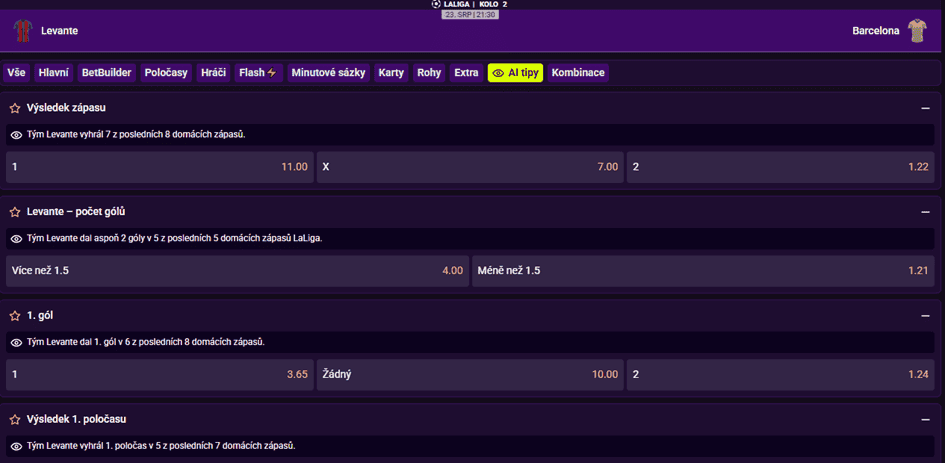Screen dimensions: 945x463
Task: Click the match date 23. SRP 21:30
Action: 470,15
